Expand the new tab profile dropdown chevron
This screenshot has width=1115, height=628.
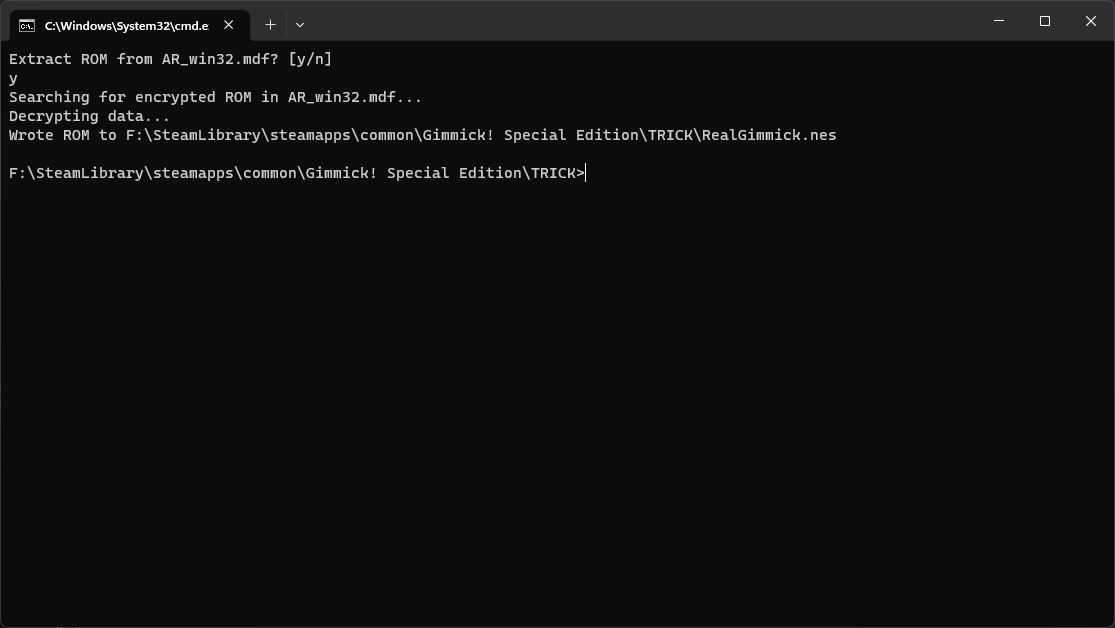click(x=300, y=25)
